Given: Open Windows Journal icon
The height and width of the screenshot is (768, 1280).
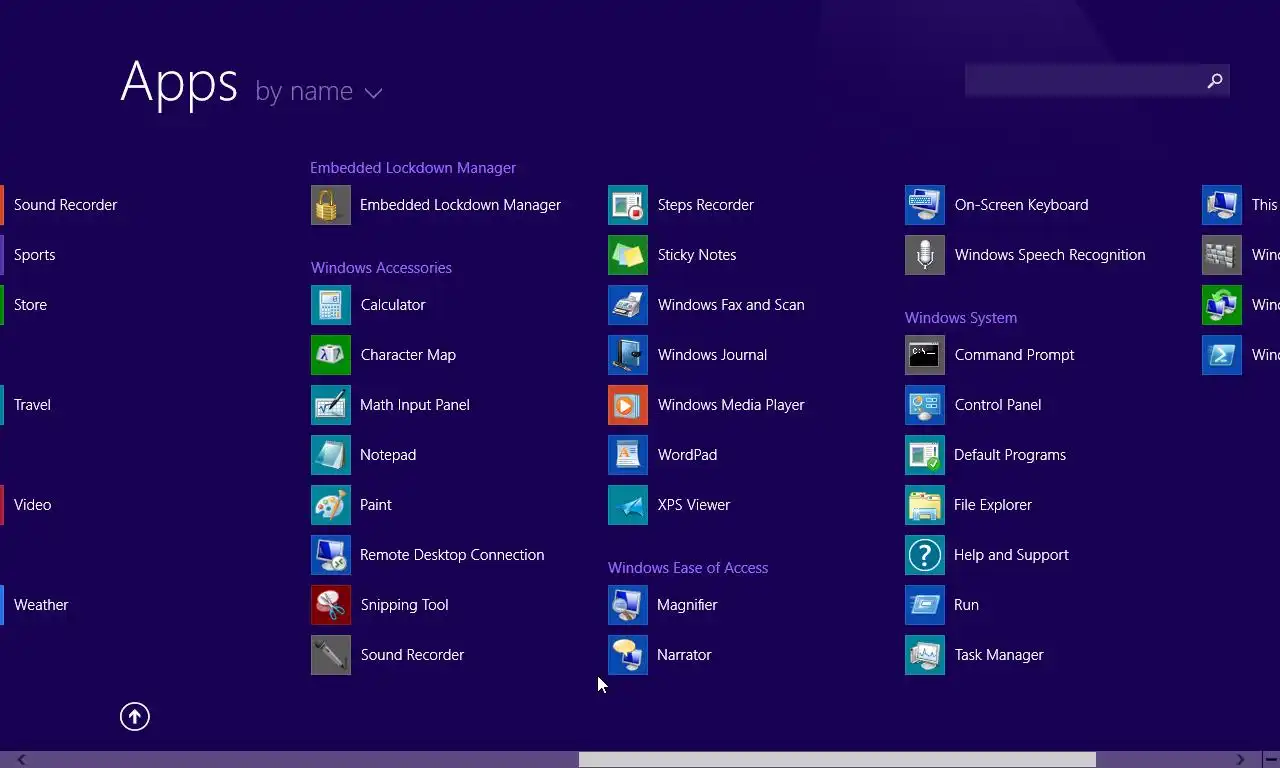Looking at the screenshot, I should coord(628,355).
